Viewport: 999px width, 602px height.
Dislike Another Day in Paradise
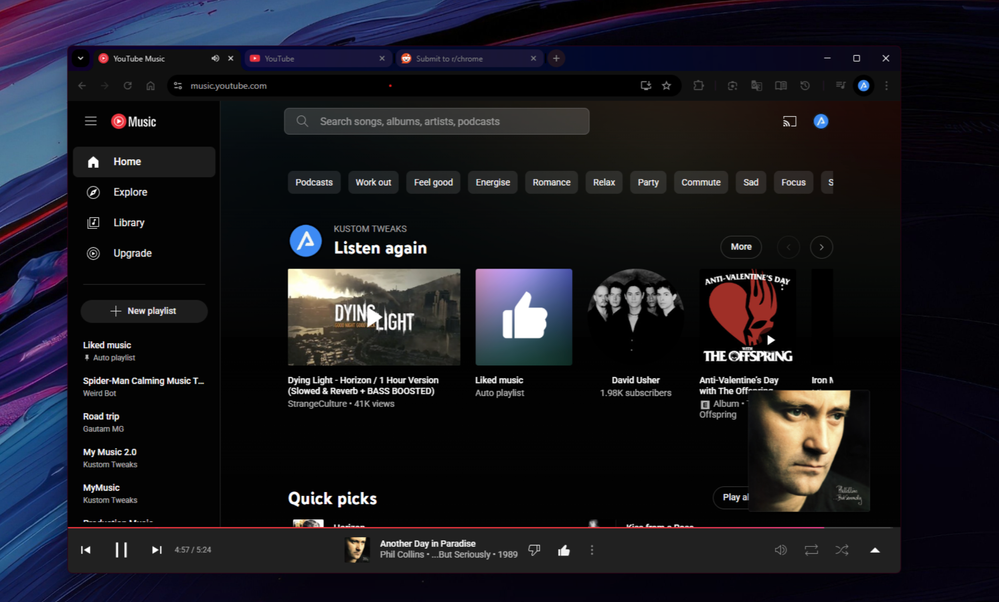pyautogui.click(x=534, y=550)
